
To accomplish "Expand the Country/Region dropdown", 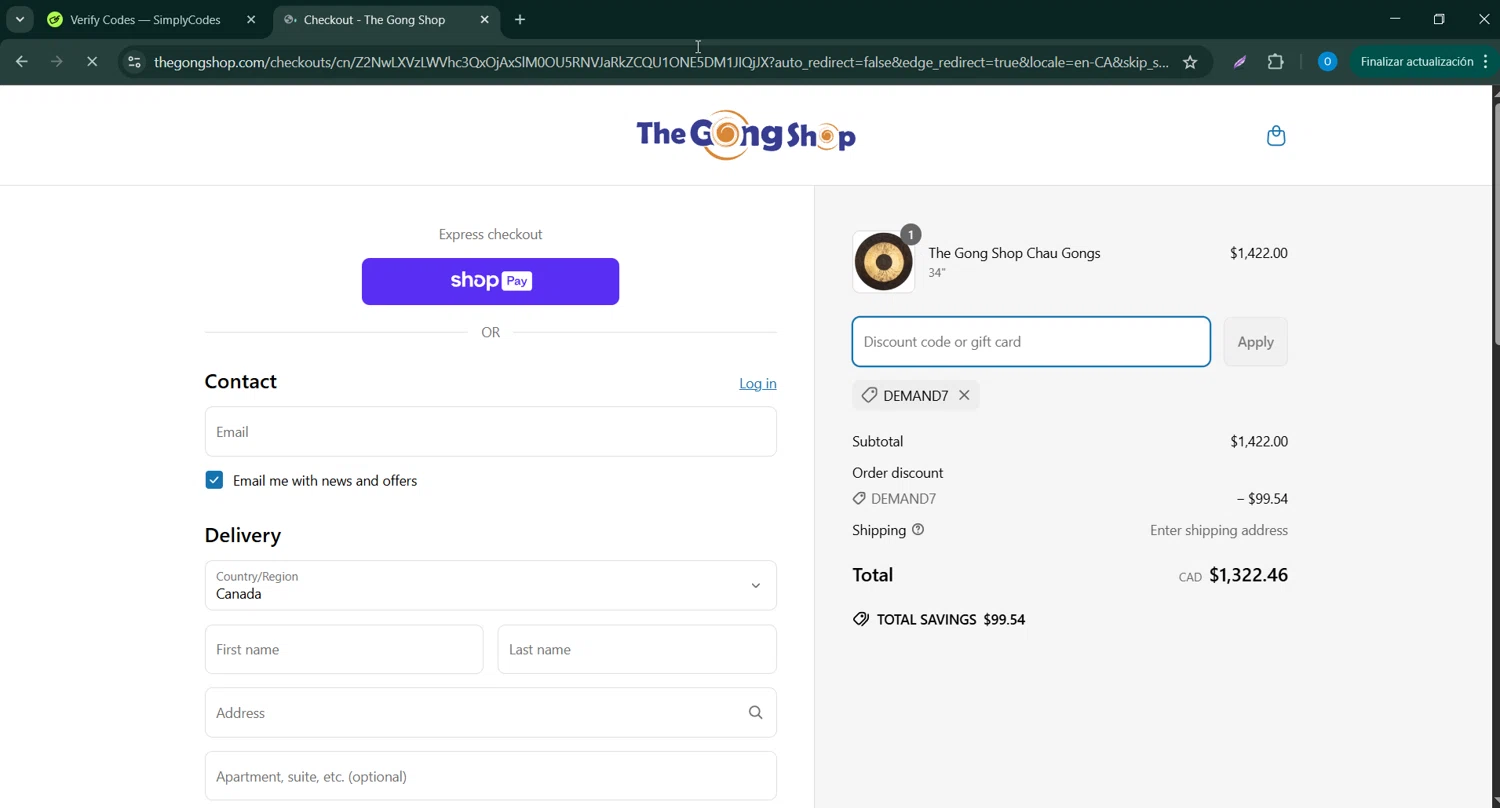I will pyautogui.click(x=490, y=585).
